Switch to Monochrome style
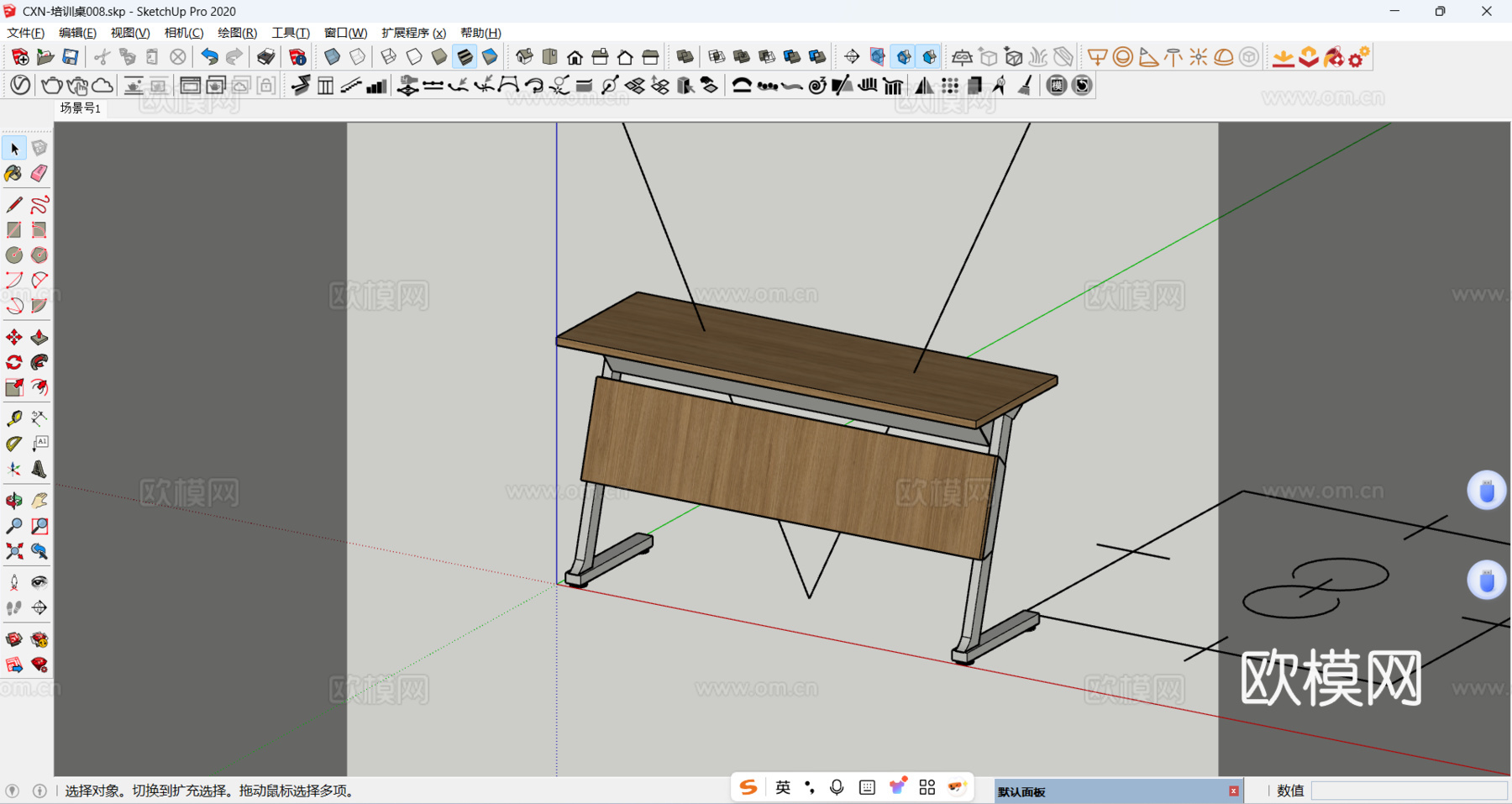 point(490,57)
